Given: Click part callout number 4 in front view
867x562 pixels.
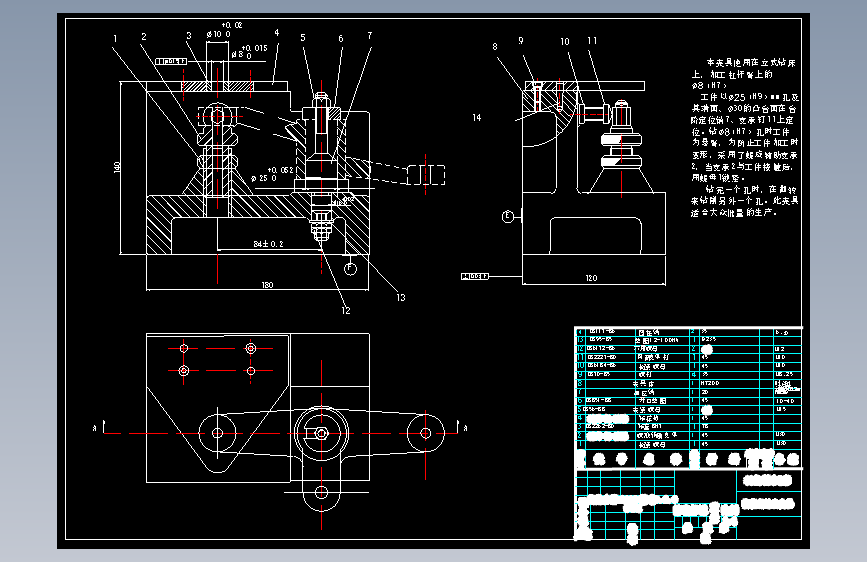Looking at the screenshot, I should pos(276,33).
